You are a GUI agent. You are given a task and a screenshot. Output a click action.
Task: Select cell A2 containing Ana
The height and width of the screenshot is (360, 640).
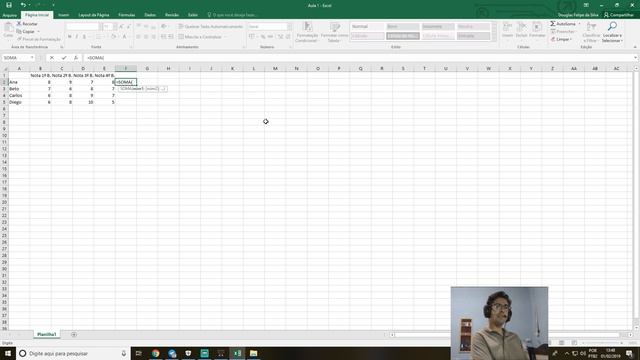[x=19, y=82]
